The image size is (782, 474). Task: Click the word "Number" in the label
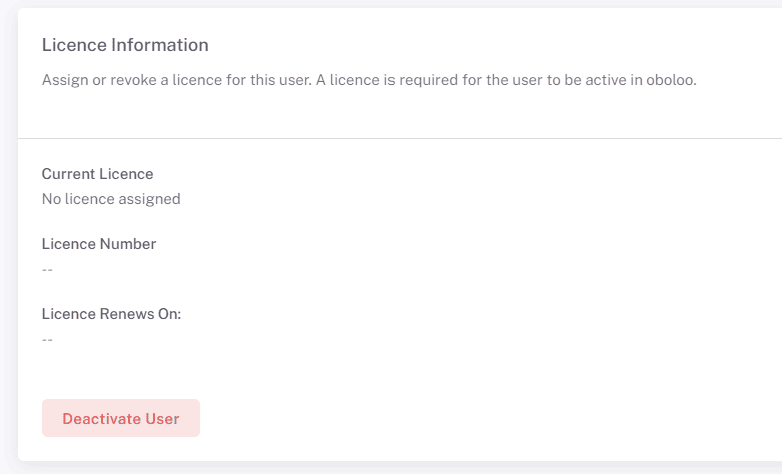point(127,244)
